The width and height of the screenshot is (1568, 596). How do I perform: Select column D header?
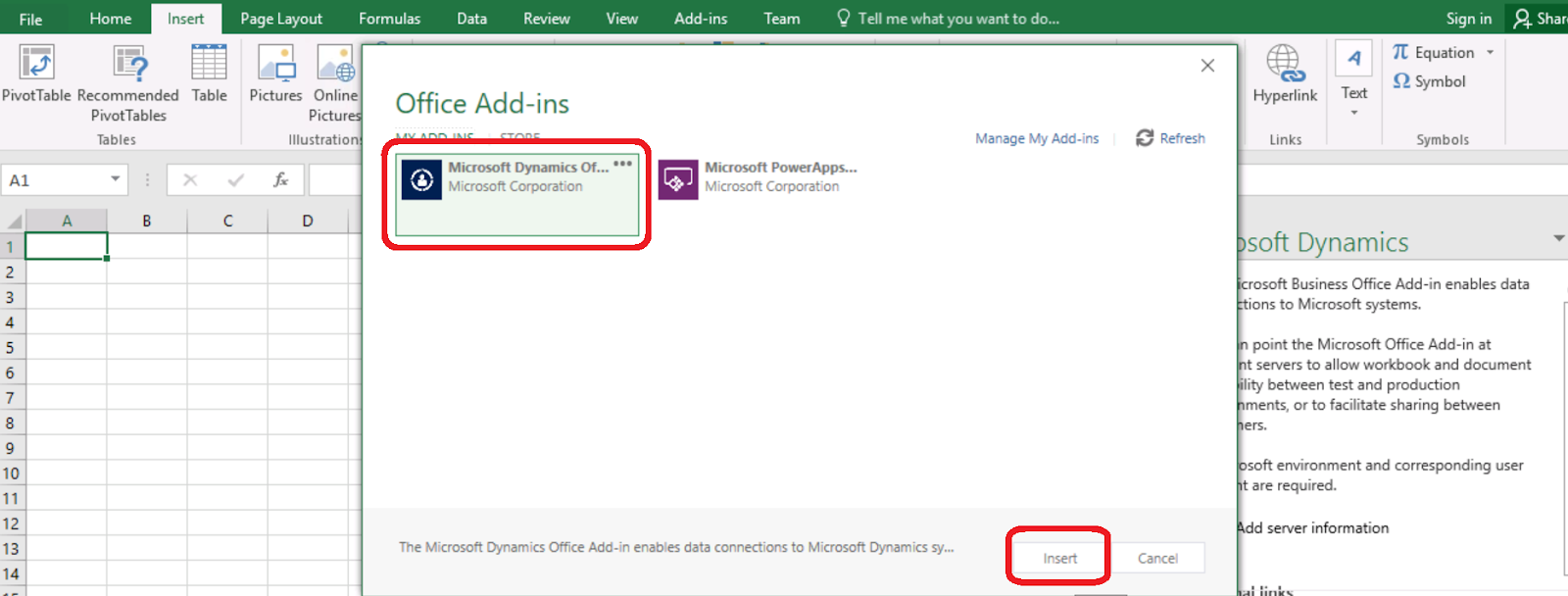[x=308, y=221]
